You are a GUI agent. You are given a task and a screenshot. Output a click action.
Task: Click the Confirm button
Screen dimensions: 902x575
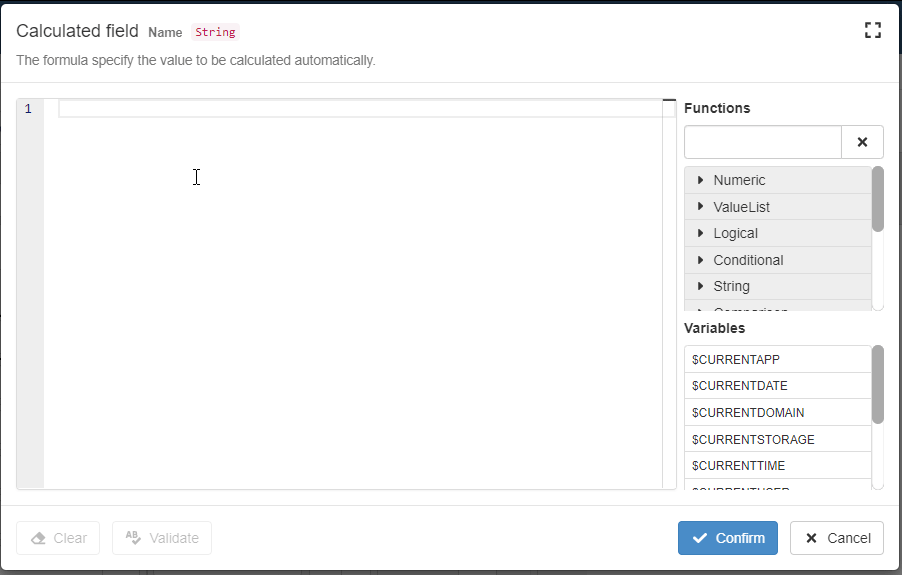point(727,538)
